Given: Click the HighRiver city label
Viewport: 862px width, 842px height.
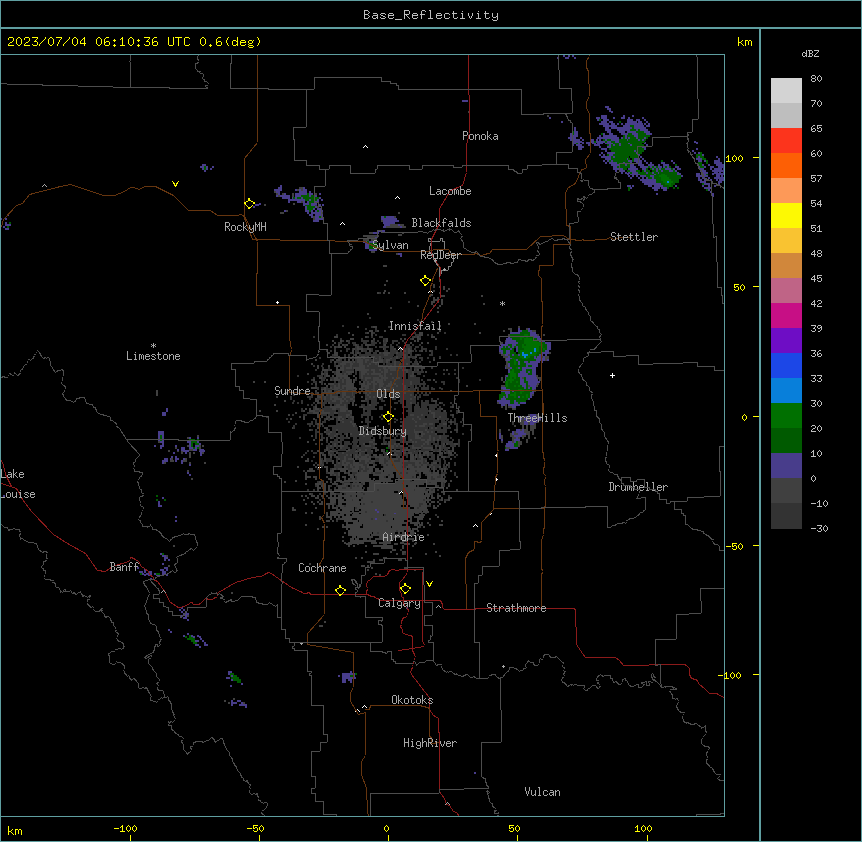Looking at the screenshot, I should tap(430, 743).
